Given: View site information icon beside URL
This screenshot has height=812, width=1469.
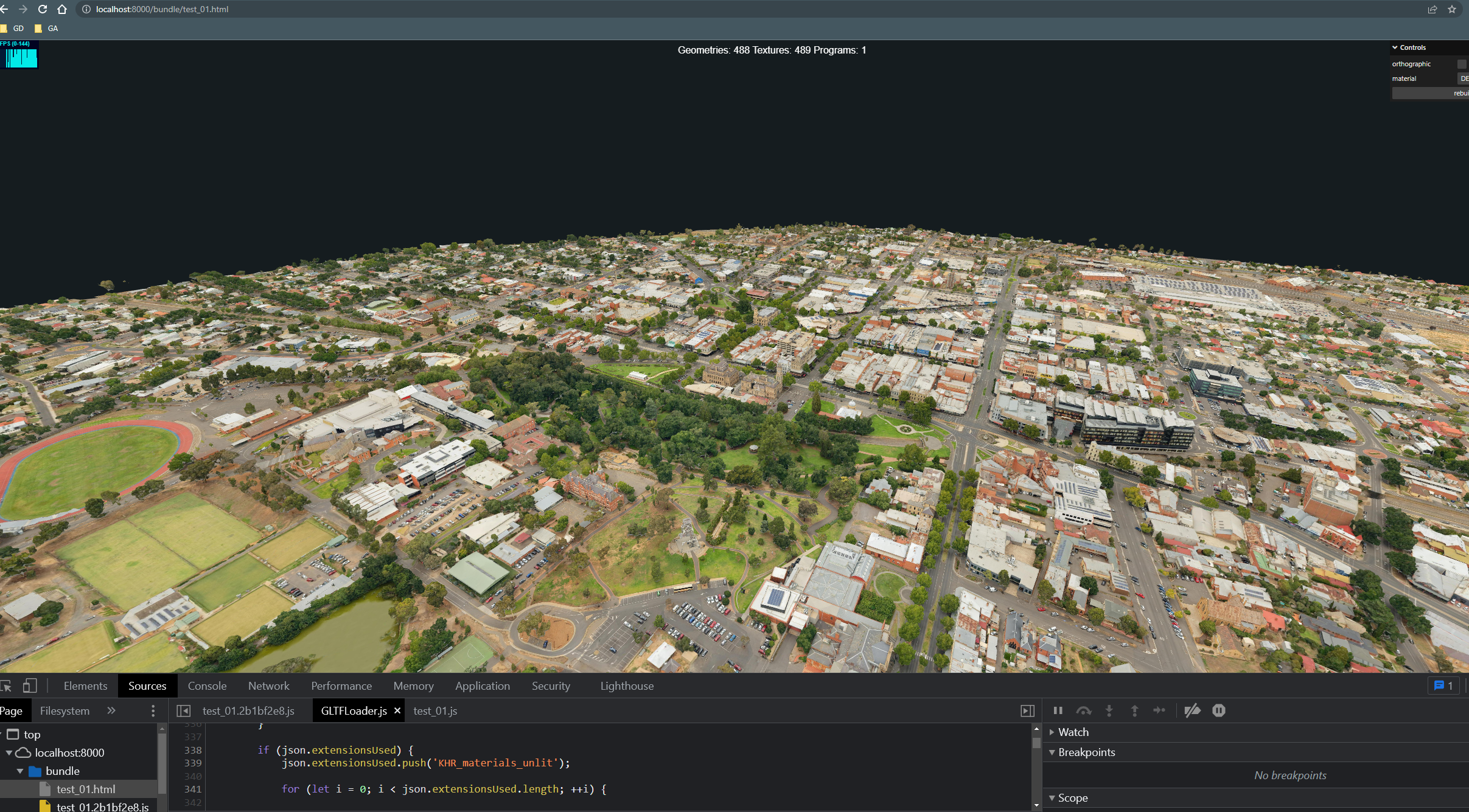Looking at the screenshot, I should (86, 9).
